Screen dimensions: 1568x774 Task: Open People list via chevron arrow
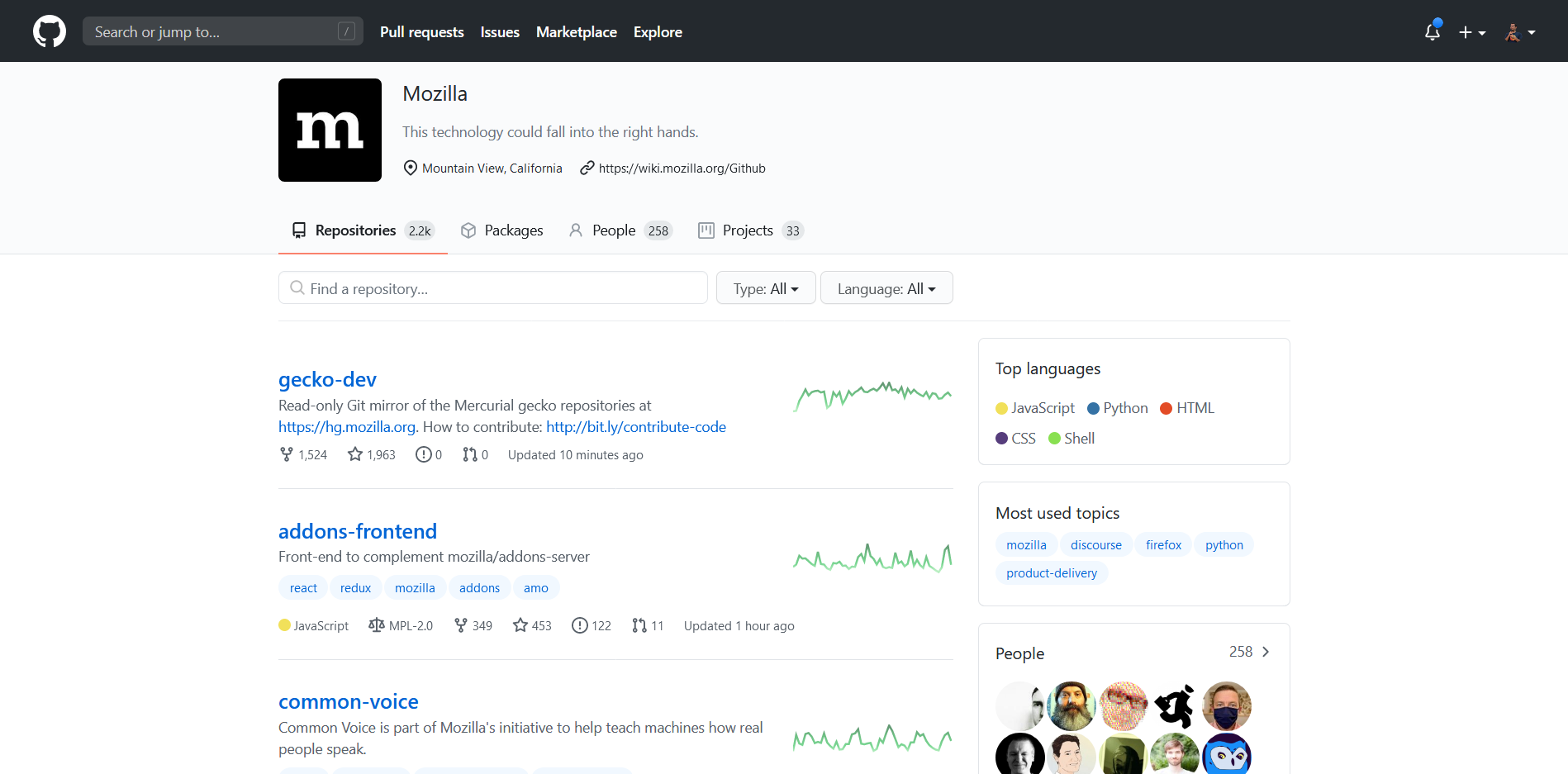[x=1265, y=652]
